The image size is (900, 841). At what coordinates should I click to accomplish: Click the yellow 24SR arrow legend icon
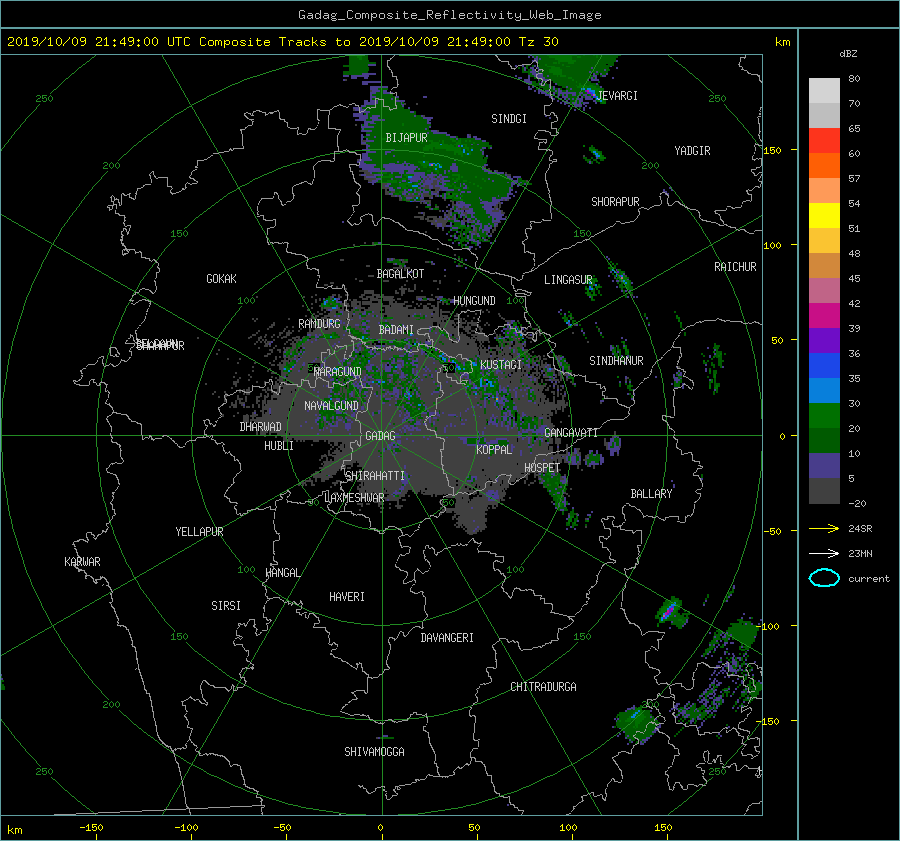coord(824,529)
